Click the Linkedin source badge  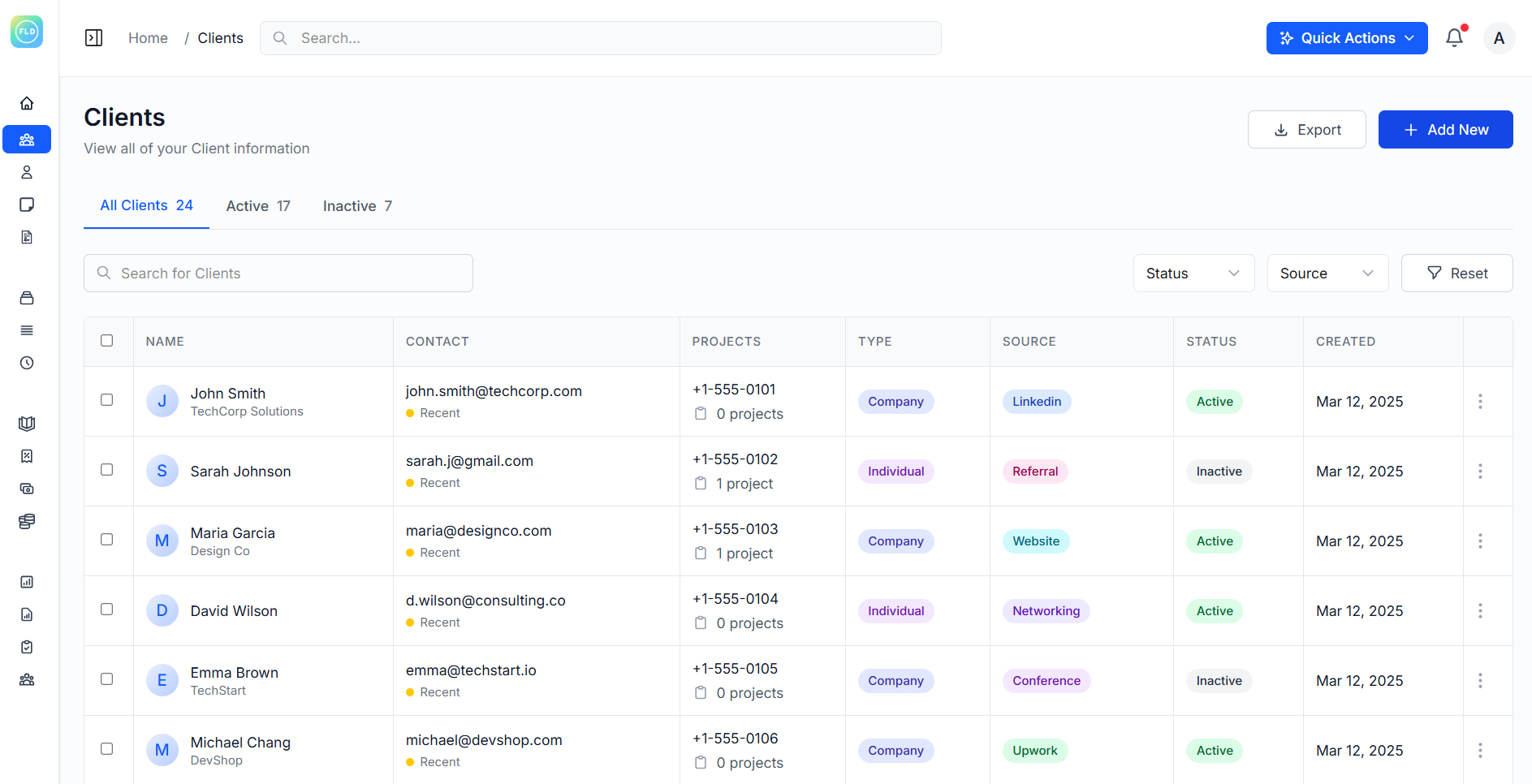click(1037, 402)
